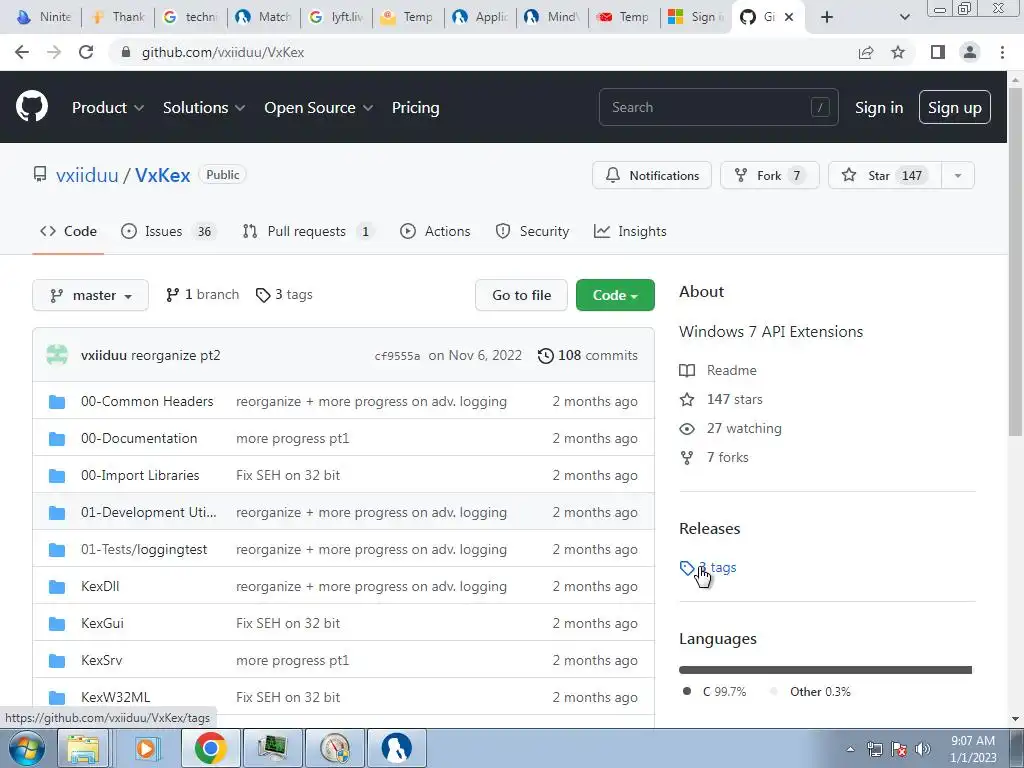Open a new tab with the plus icon
This screenshot has height=768, width=1024.
[827, 17]
